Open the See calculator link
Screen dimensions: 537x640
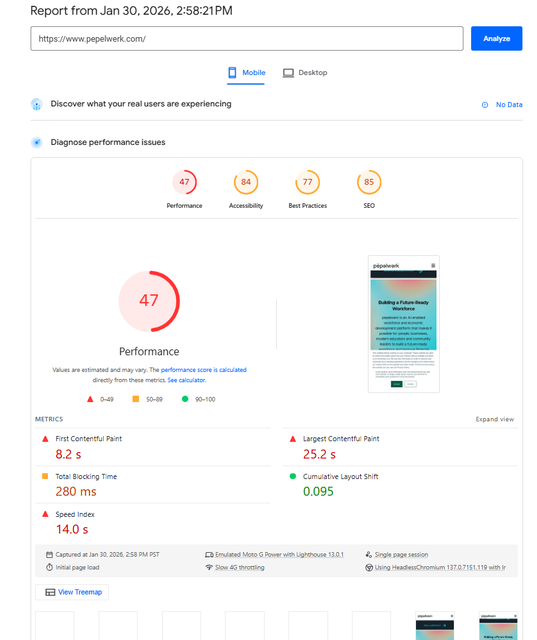pyautogui.click(x=186, y=380)
